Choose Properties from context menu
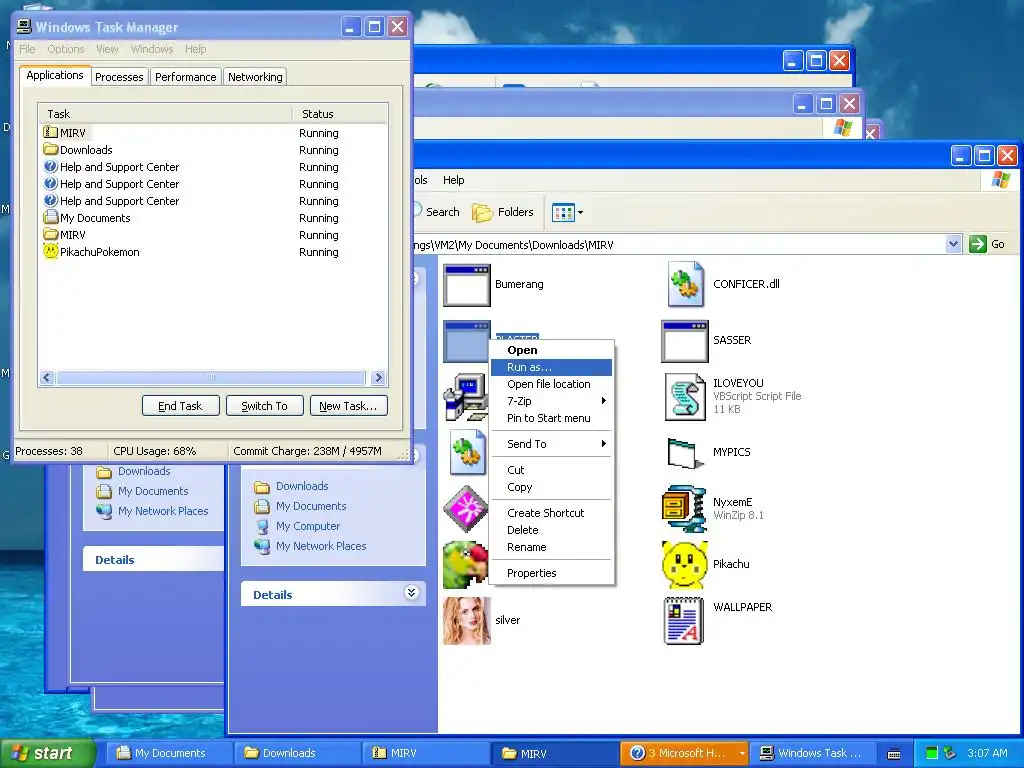The width and height of the screenshot is (1024, 768). (551, 573)
